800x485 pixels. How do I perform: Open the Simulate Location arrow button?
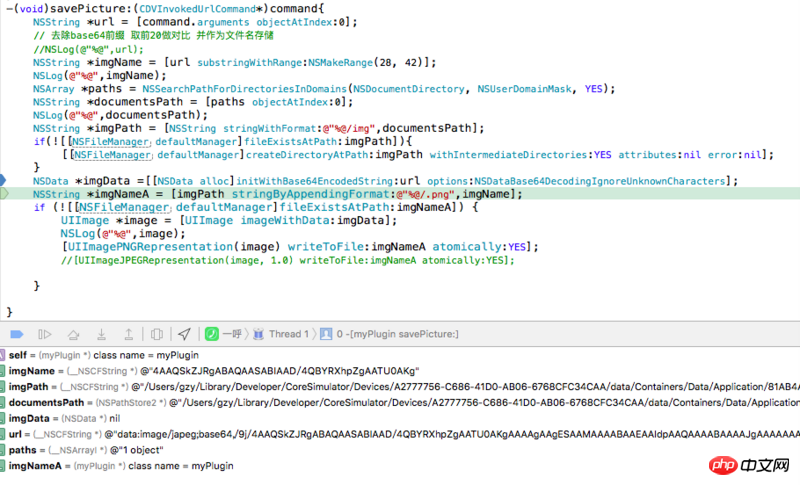pos(184,334)
